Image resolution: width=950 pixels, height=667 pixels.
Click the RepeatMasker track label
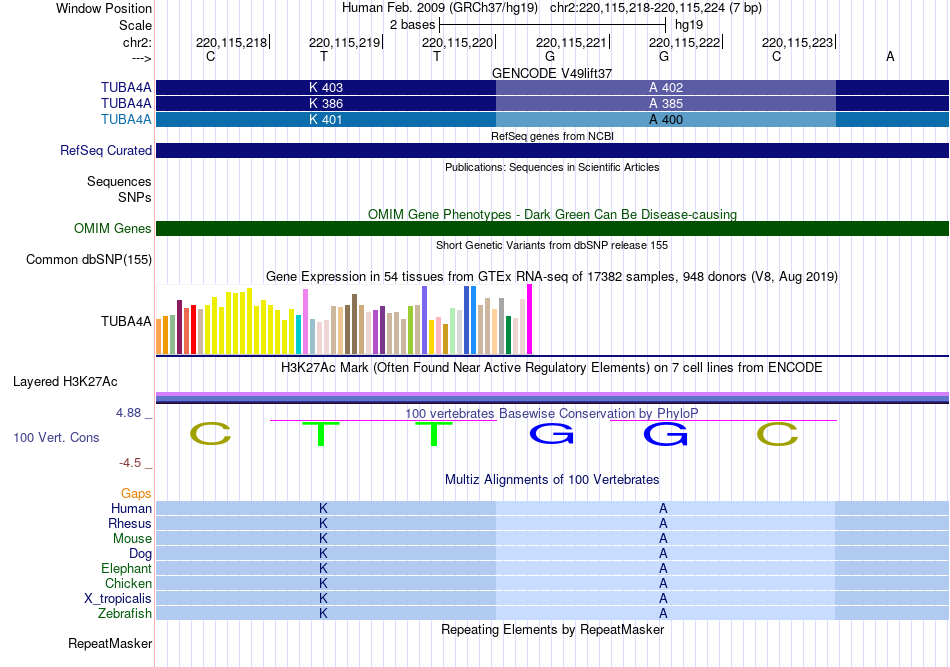(x=110, y=643)
